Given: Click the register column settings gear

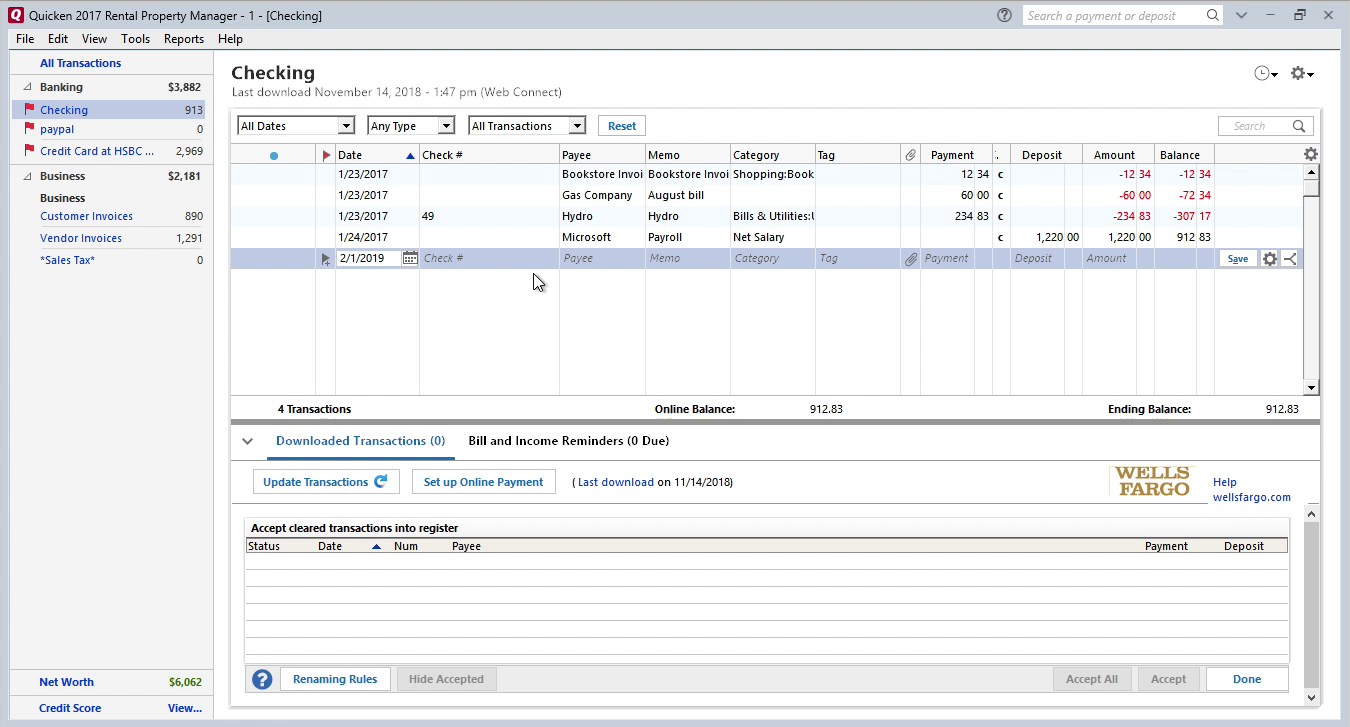Looking at the screenshot, I should 1311,154.
